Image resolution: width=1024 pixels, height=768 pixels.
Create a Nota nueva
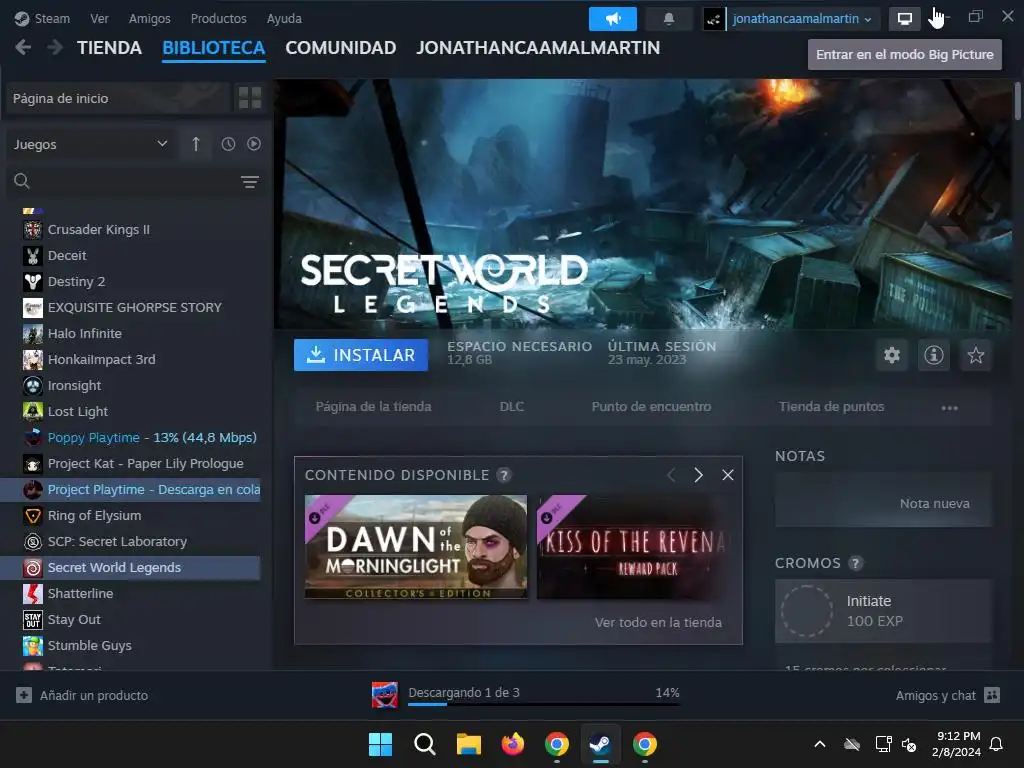pos(884,502)
